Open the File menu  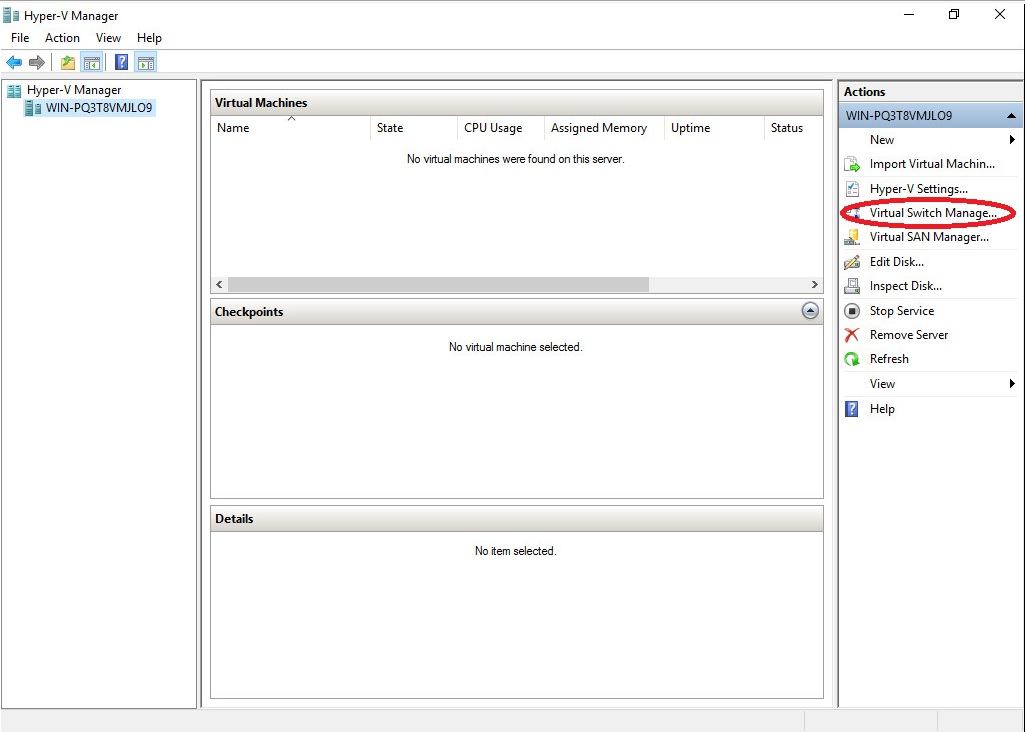tap(20, 38)
